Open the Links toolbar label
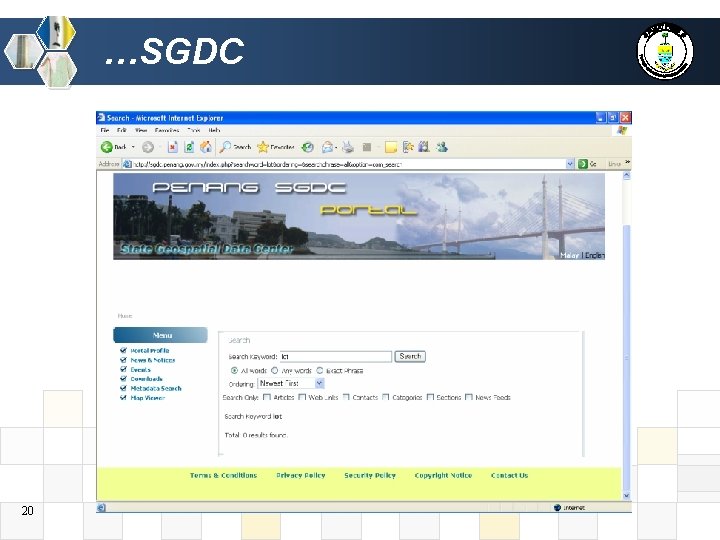 (614, 163)
